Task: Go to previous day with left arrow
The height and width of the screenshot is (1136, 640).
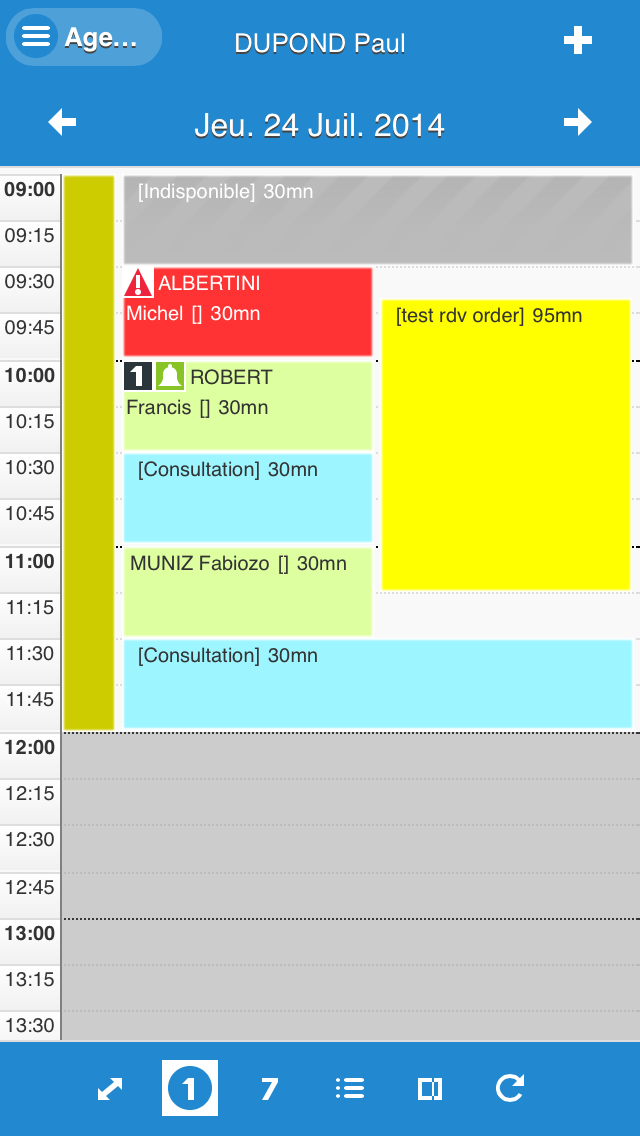Action: click(62, 122)
